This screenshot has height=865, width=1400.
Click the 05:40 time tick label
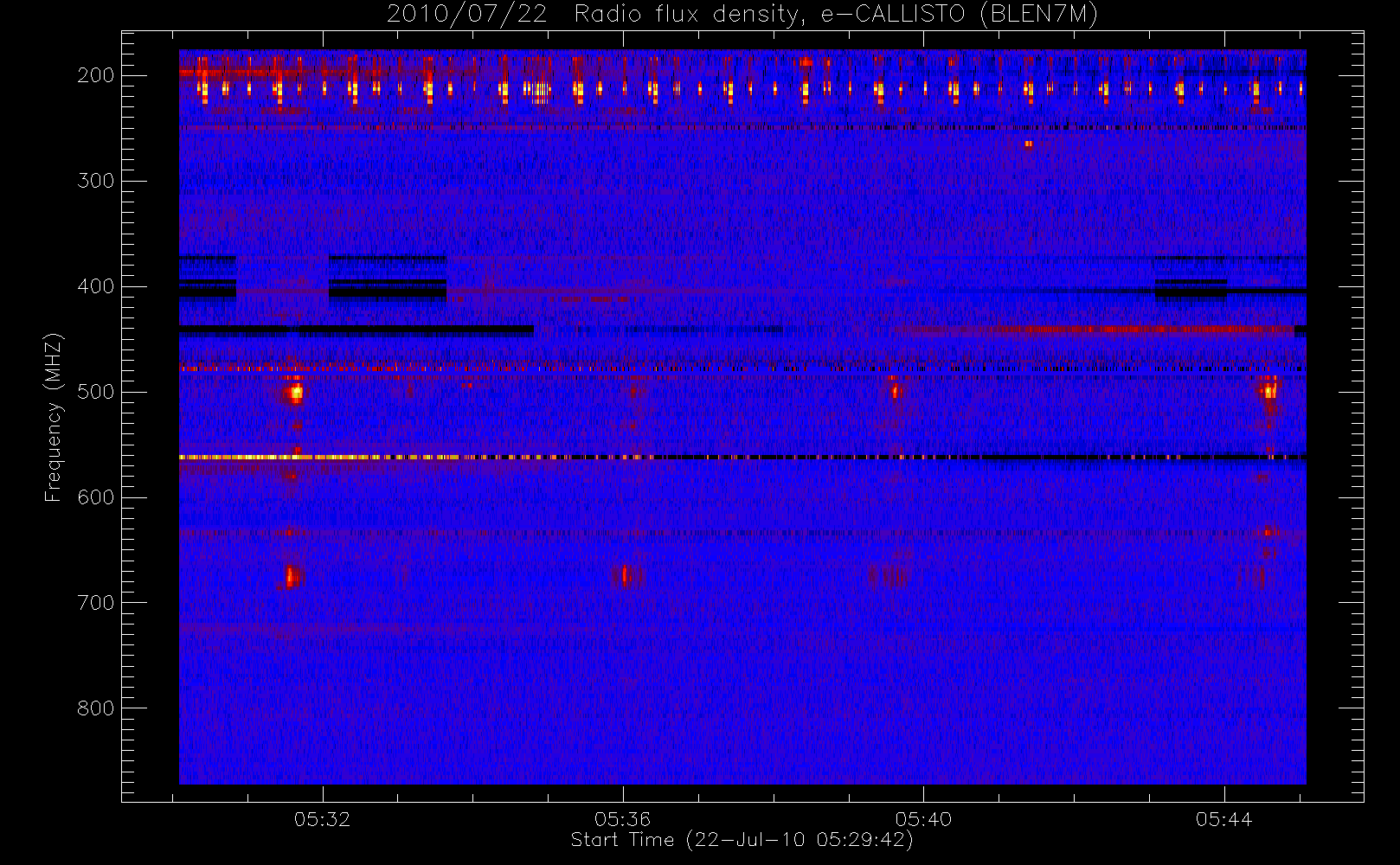click(x=923, y=819)
